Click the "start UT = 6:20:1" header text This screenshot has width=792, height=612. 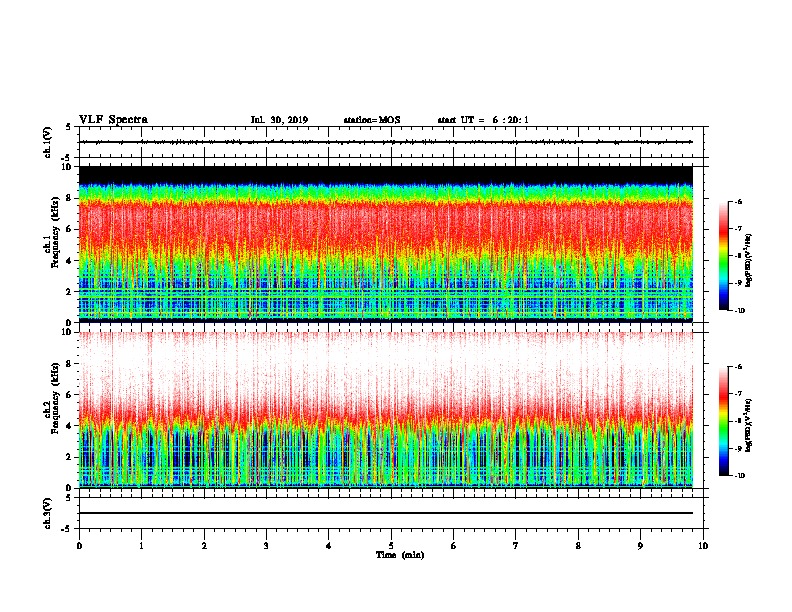483,120
